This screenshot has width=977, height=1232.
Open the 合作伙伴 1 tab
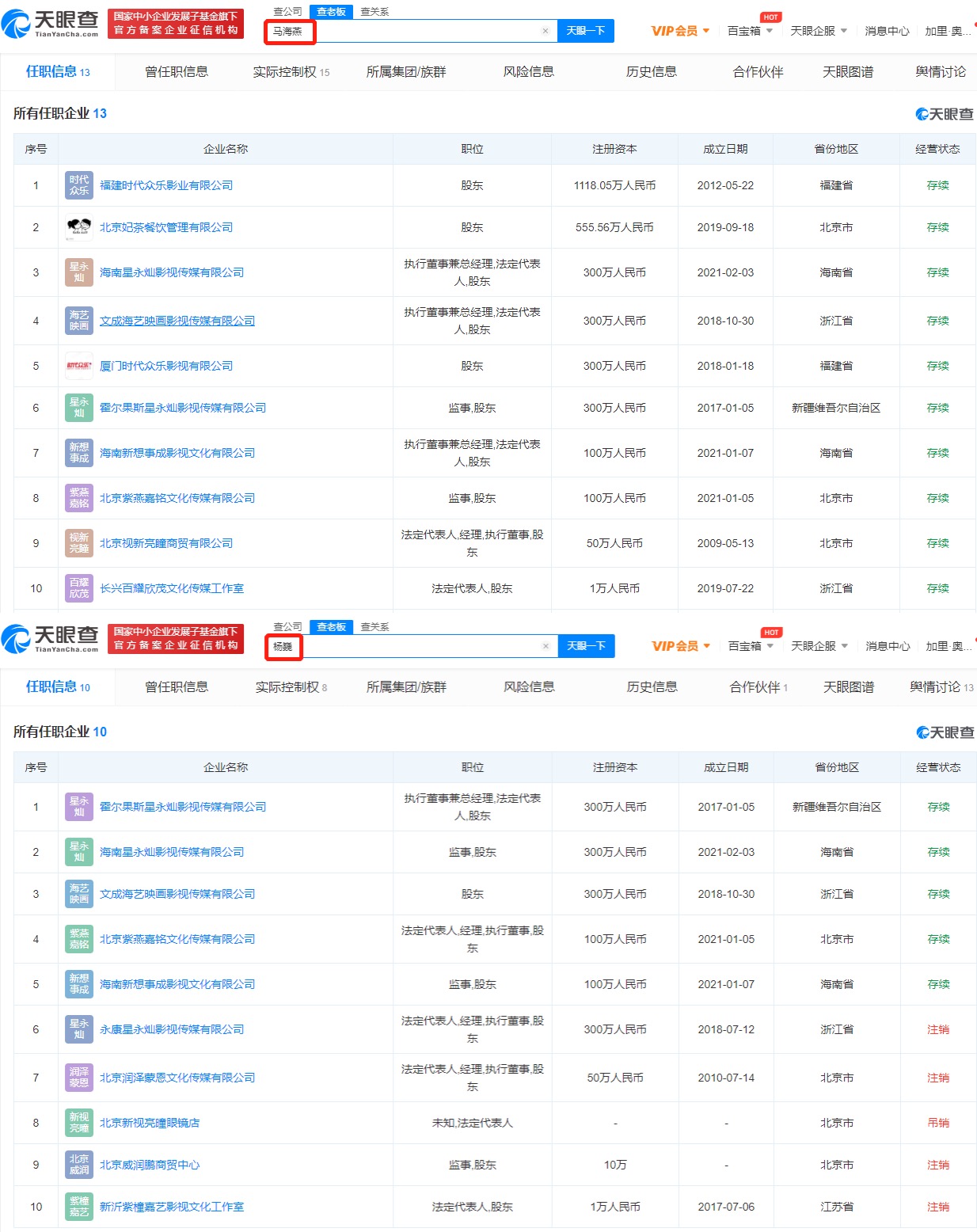pos(758,687)
